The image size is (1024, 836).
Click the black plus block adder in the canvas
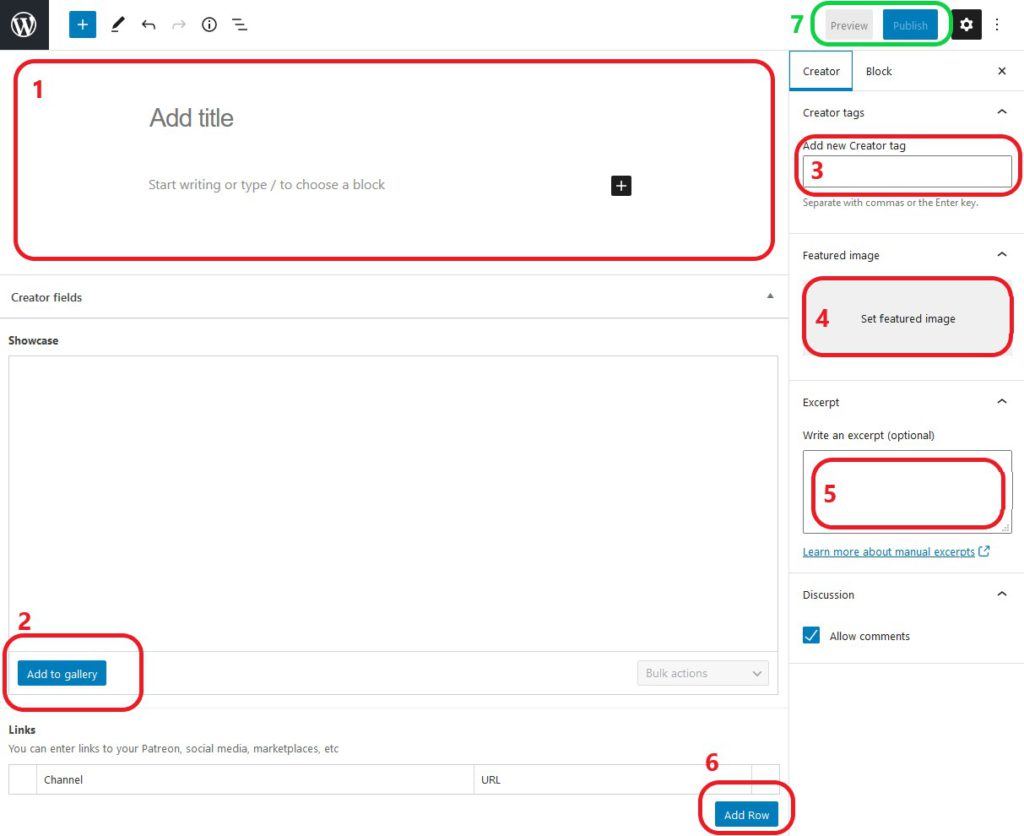[620, 185]
